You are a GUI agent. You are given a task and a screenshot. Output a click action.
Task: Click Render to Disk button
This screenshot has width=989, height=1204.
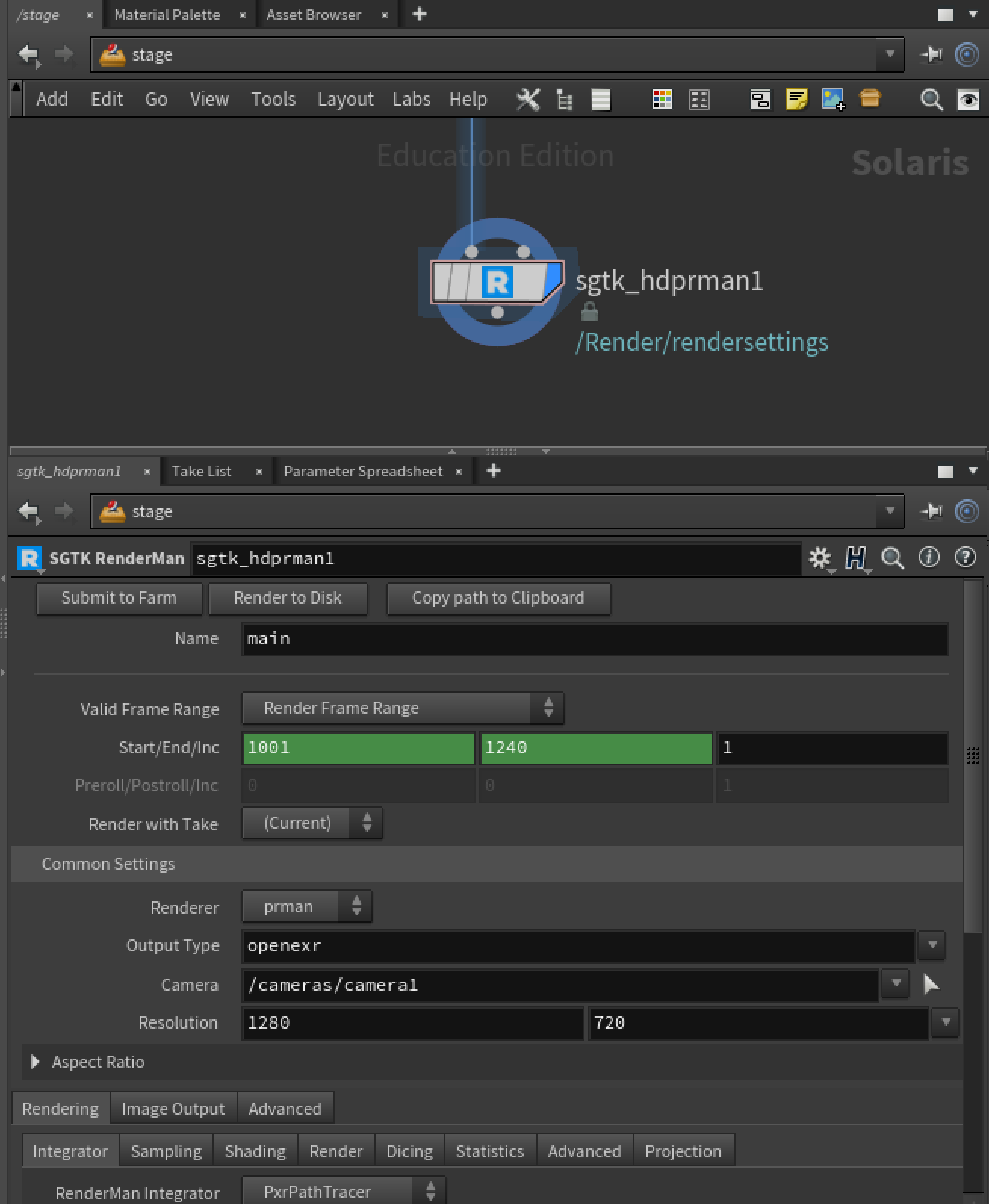[288, 598]
